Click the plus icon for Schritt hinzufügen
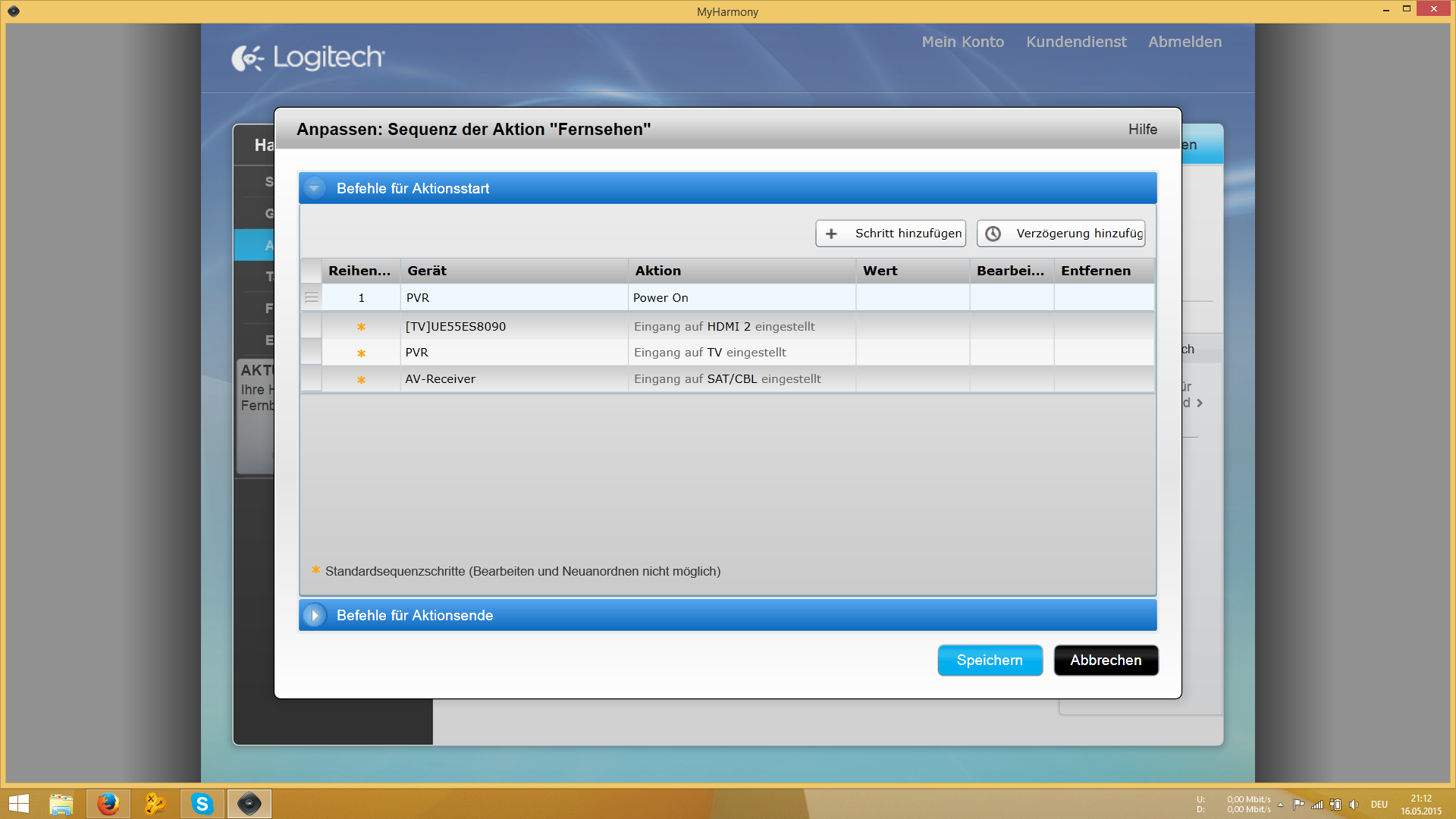Screen dimensions: 1456x819 (x=831, y=234)
